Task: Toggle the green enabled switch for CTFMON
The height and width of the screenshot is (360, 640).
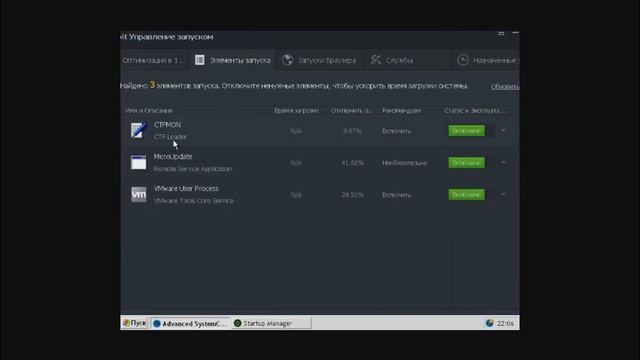Action: 467,131
